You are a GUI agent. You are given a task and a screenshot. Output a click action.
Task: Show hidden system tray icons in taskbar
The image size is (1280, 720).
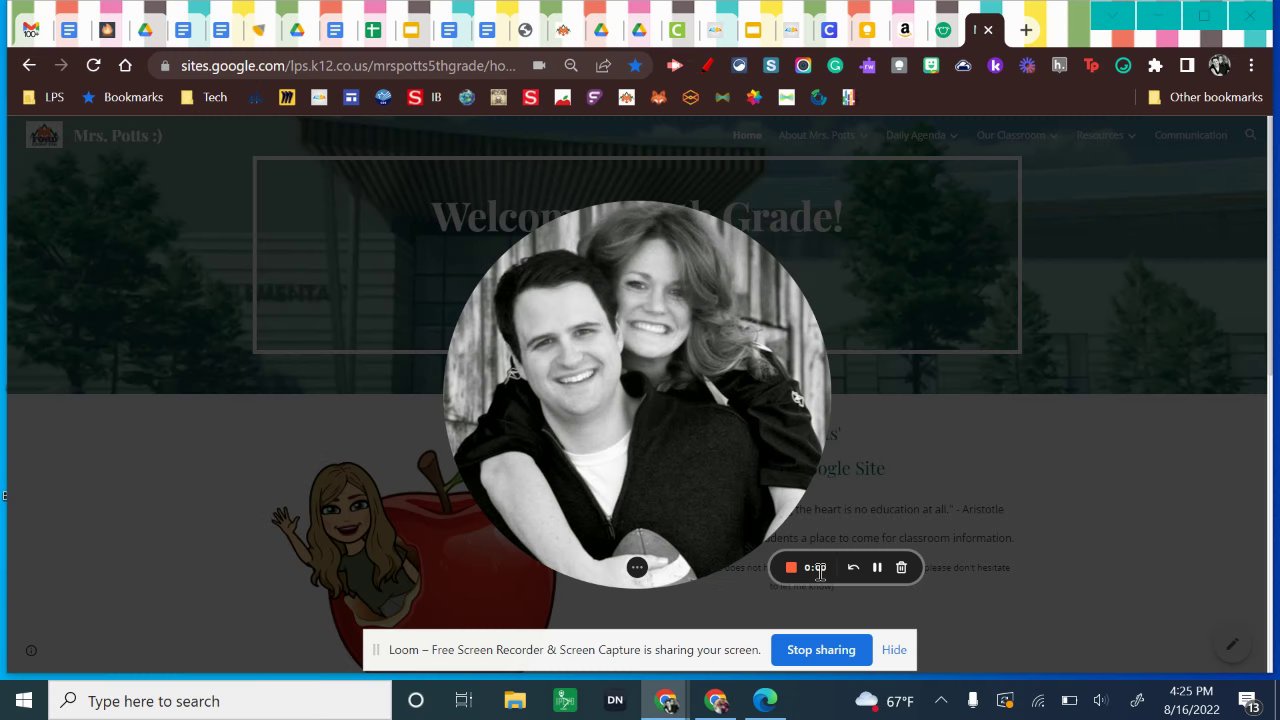point(940,701)
